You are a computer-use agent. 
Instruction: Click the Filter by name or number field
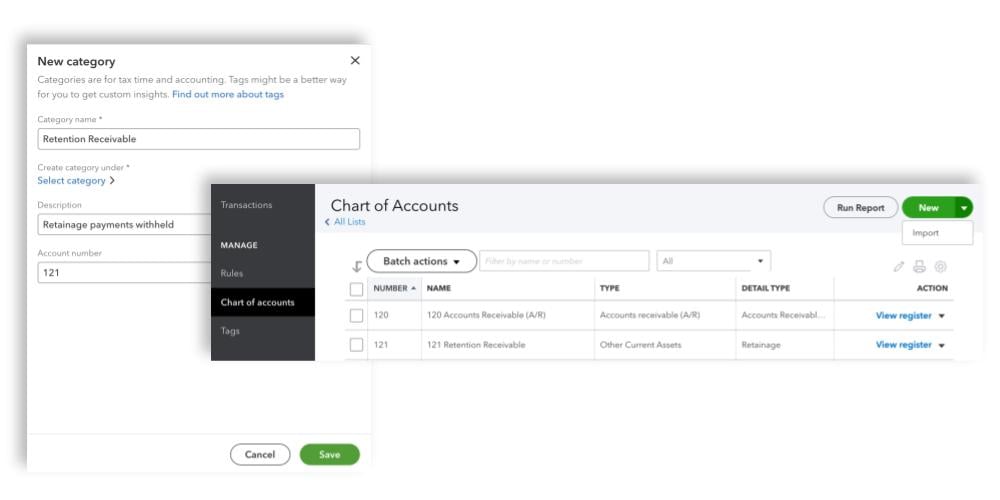click(x=563, y=261)
